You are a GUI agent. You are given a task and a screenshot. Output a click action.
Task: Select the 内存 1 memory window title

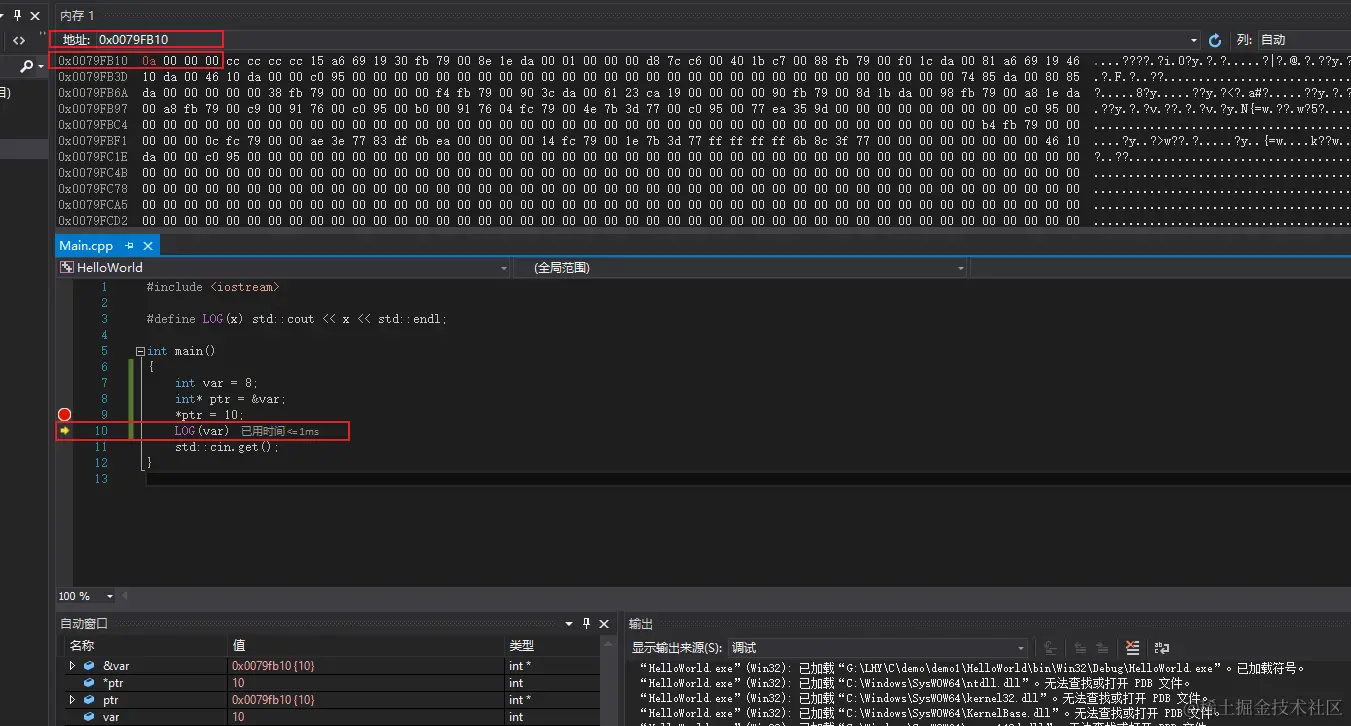(77, 15)
